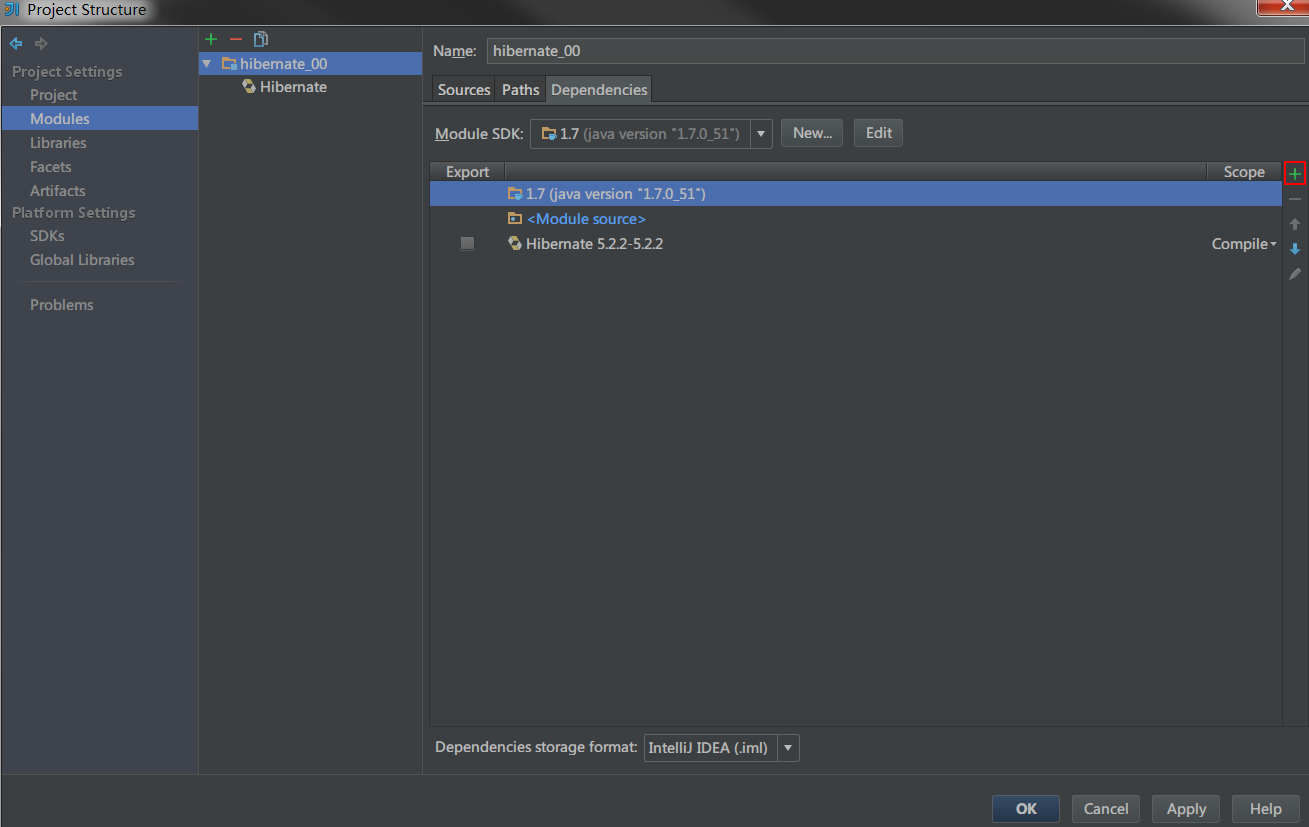
Task: Open Libraries settings
Action: (58, 143)
